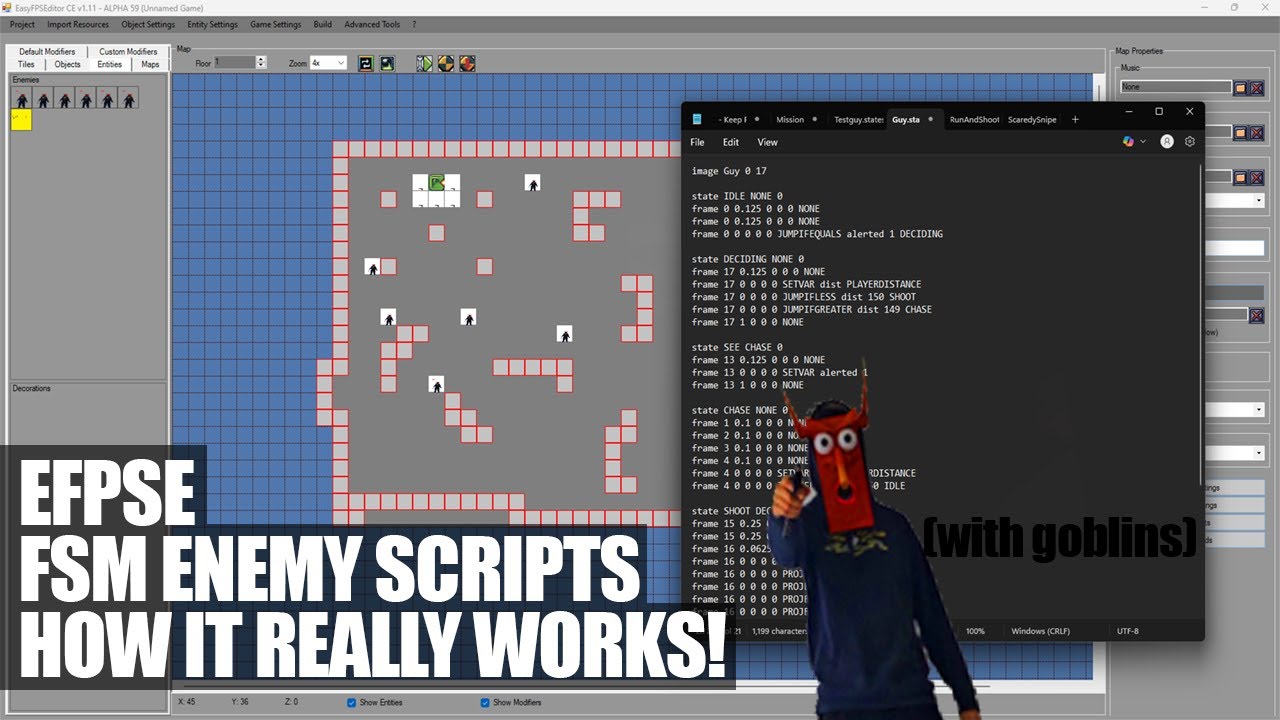1280x720 pixels.
Task: Open Notepad's View menu
Action: [x=767, y=142]
